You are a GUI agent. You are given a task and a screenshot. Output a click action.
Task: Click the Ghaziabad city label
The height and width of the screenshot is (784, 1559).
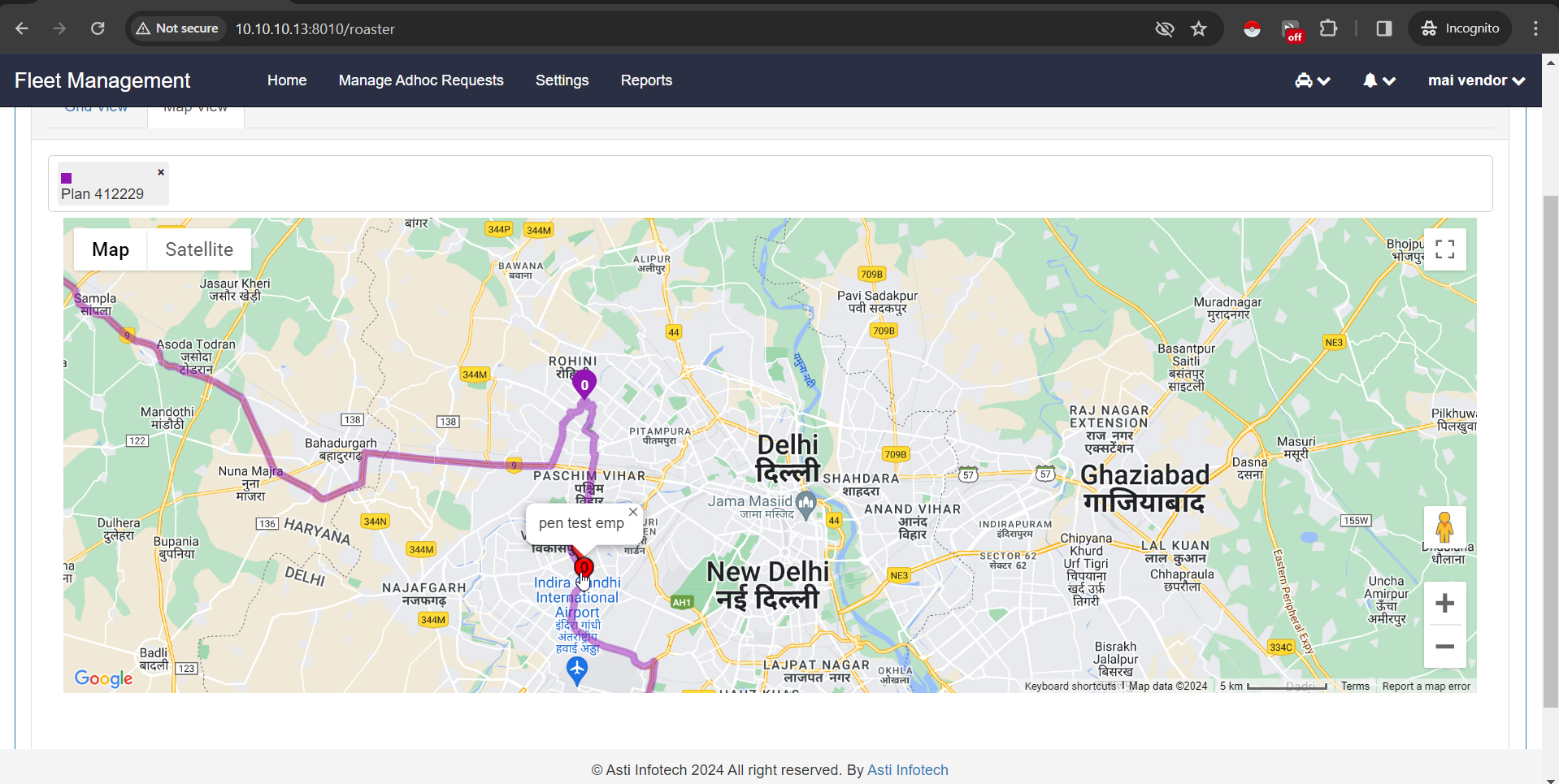tap(1144, 488)
